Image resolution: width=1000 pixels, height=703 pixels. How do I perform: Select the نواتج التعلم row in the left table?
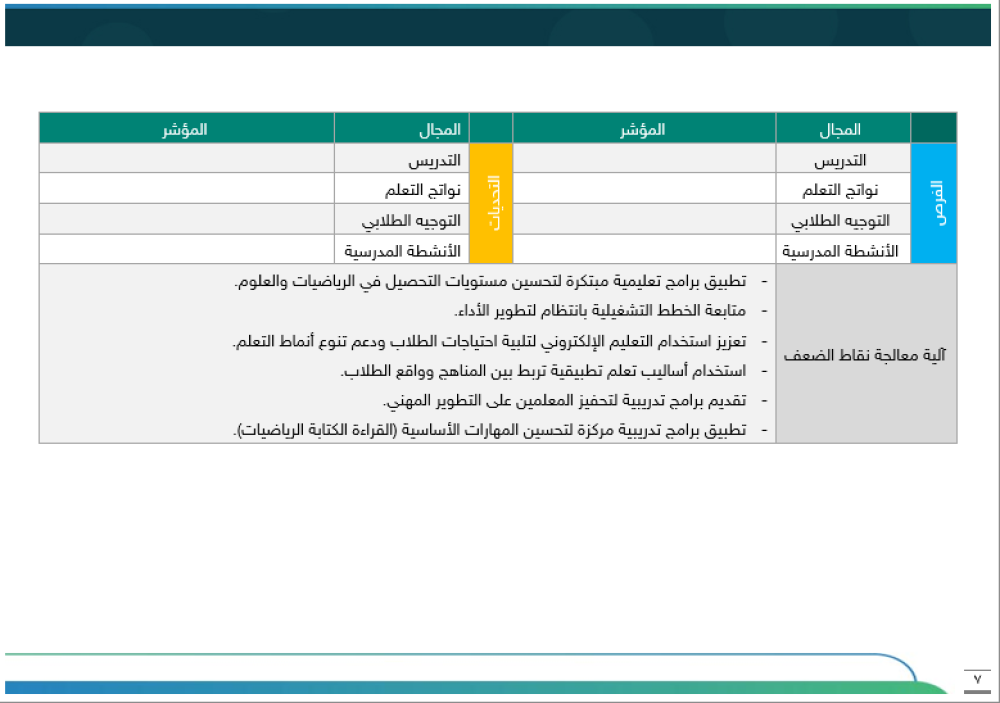pyautogui.click(x=185, y=189)
